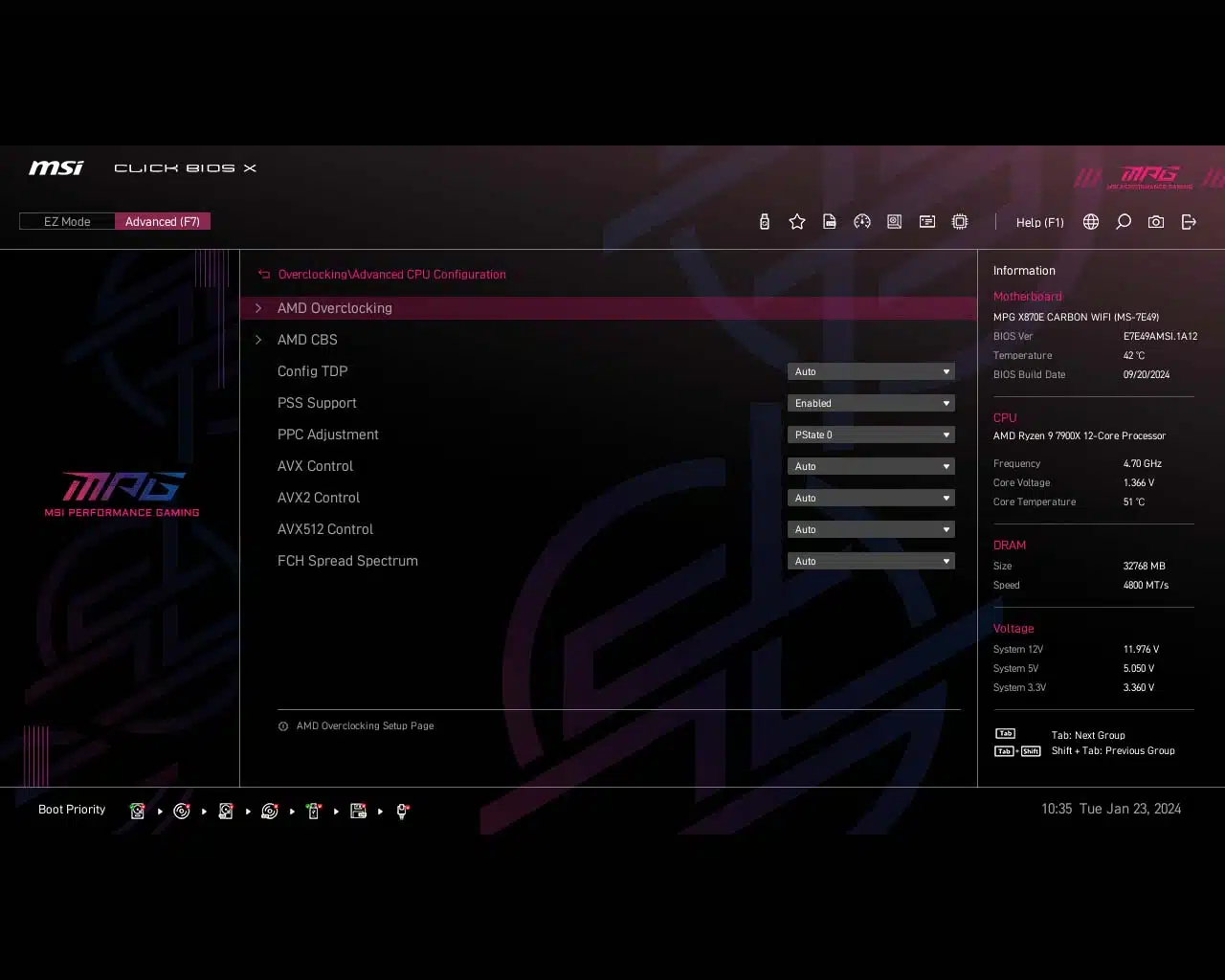Open the FCH Spread Spectrum dropdown
This screenshot has width=1225, height=980.
click(x=871, y=561)
